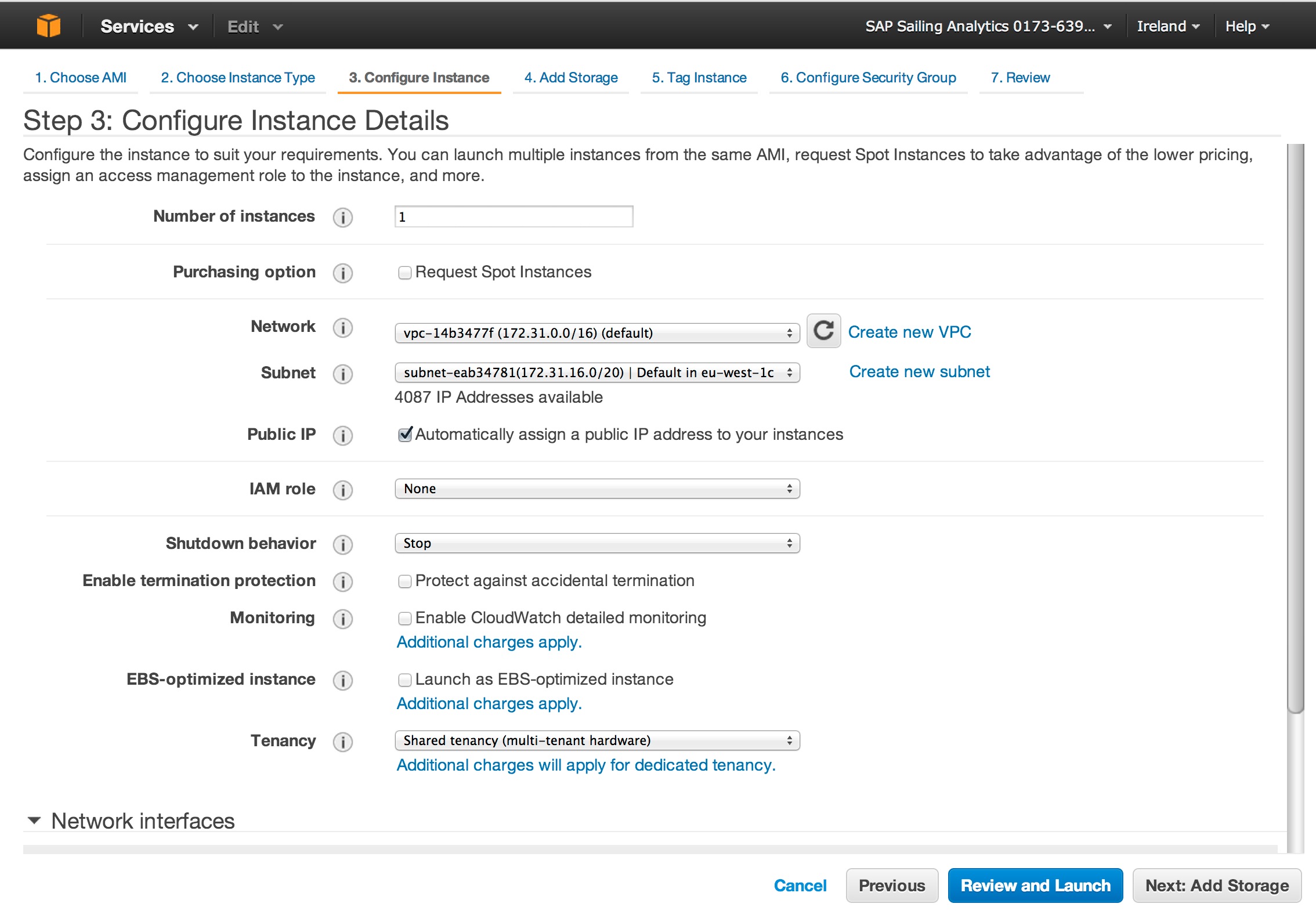Screen dimensions: 1316x918
Task: Show info for Shutdown behavior
Action: pos(342,544)
